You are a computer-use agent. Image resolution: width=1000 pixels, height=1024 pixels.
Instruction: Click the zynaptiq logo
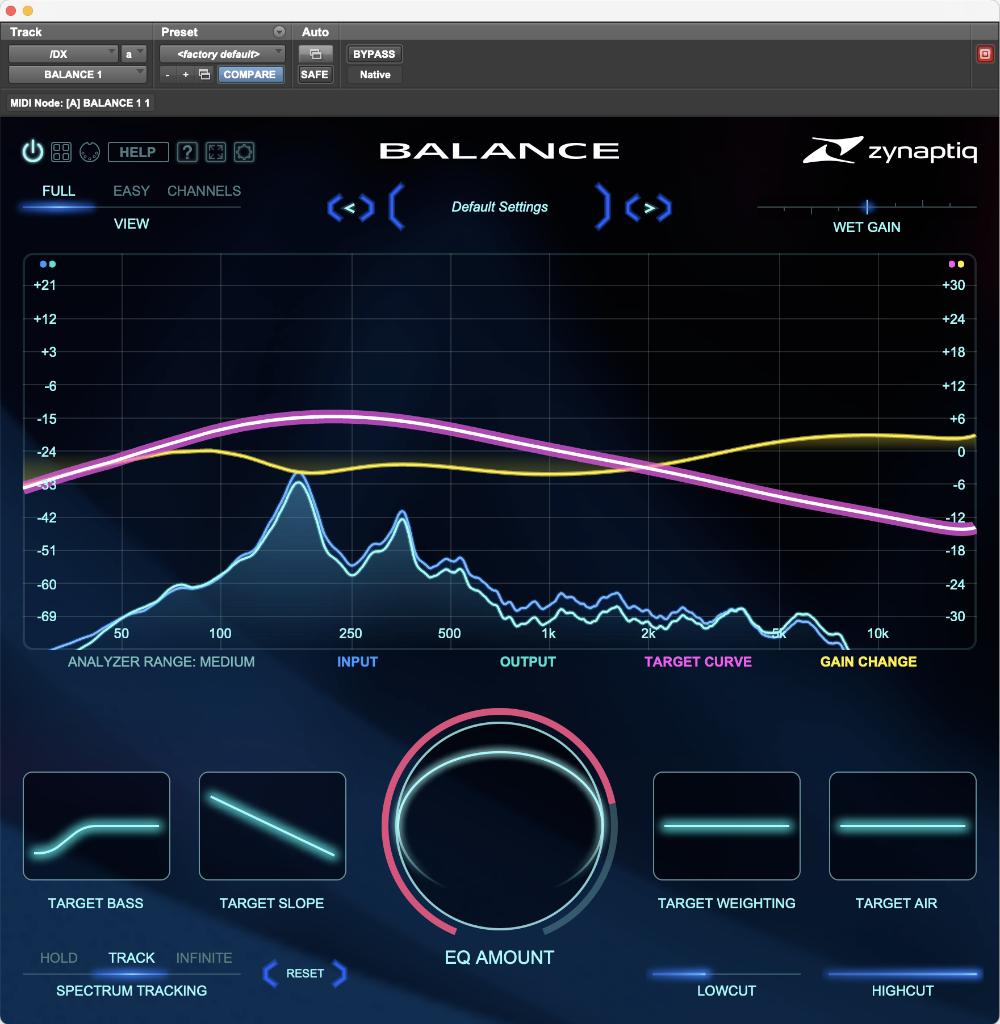click(890, 150)
